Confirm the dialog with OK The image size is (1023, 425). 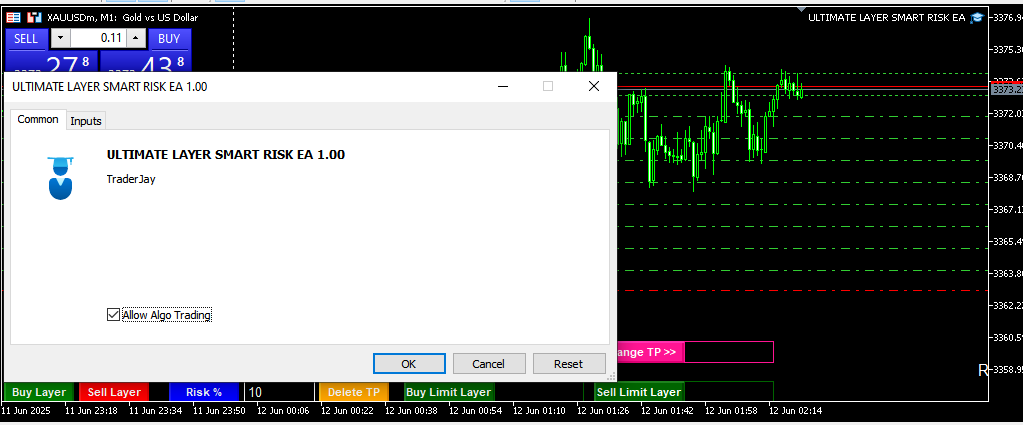pyautogui.click(x=409, y=364)
